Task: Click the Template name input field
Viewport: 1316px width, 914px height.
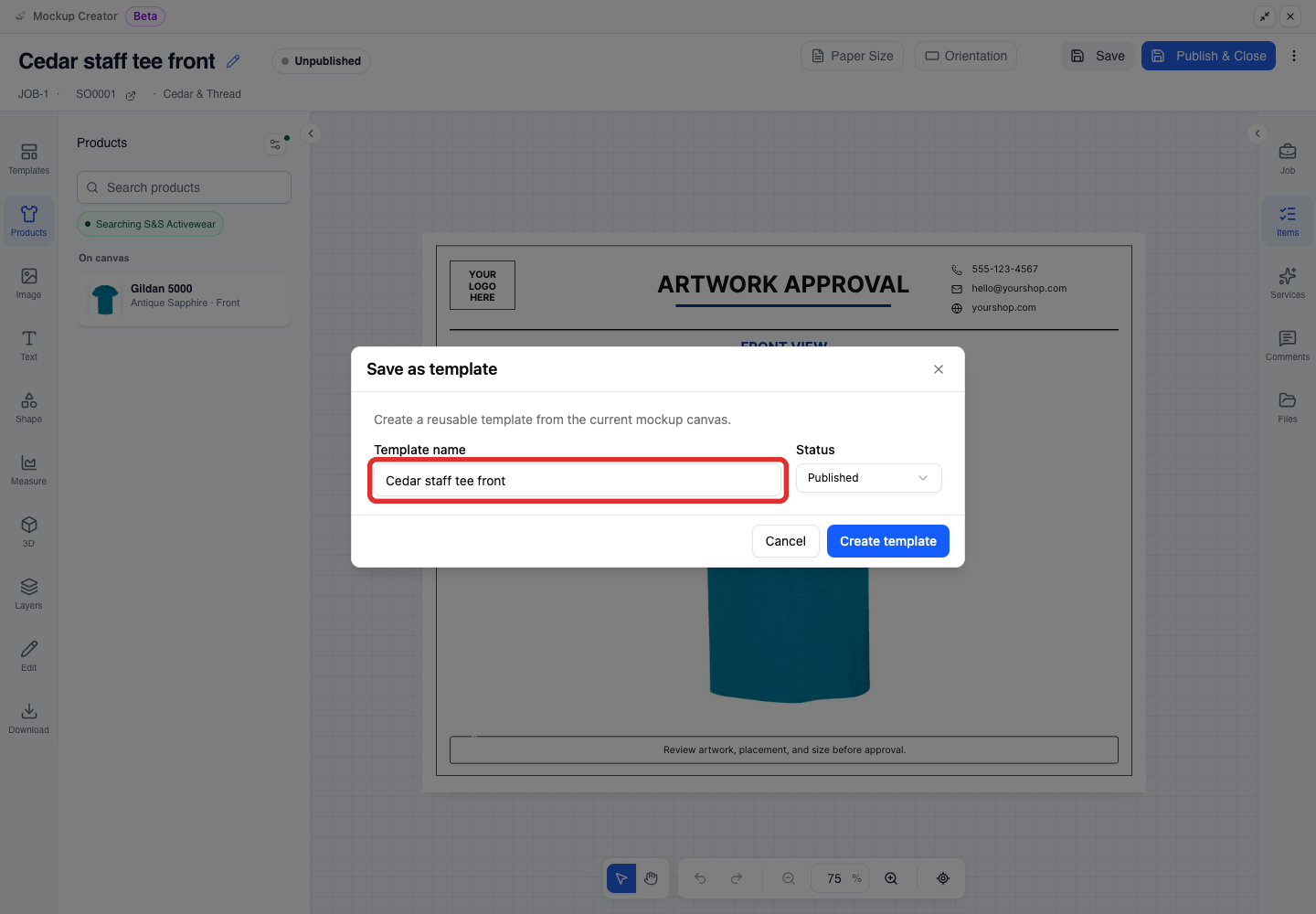Action: 578,481
